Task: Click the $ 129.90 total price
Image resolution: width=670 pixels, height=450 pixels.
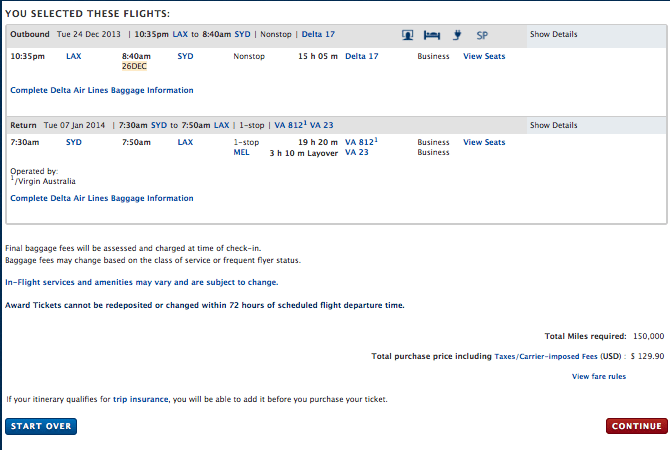Action: (x=647, y=356)
